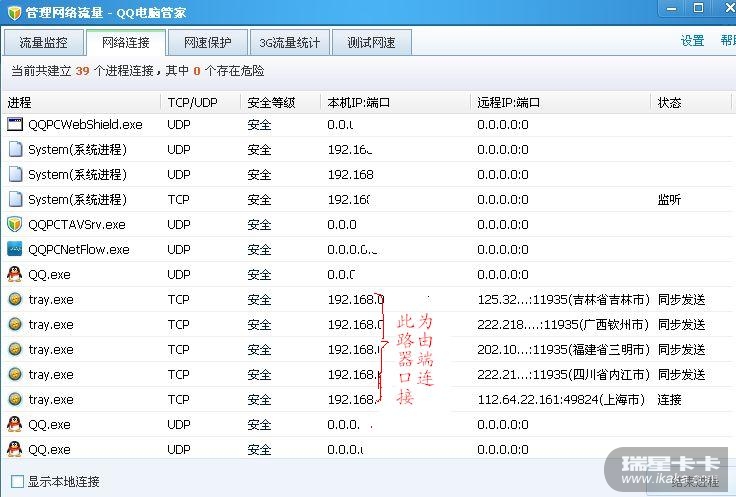Click the QQPCTAVSrv.exe shield icon
The height and width of the screenshot is (497, 736).
15,224
